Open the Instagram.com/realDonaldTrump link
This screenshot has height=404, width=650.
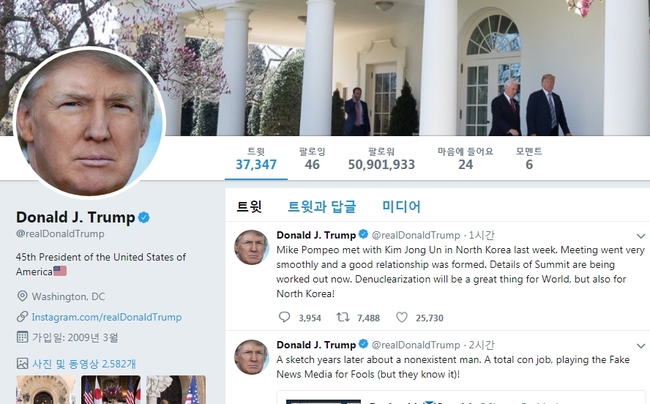pyautogui.click(x=107, y=317)
